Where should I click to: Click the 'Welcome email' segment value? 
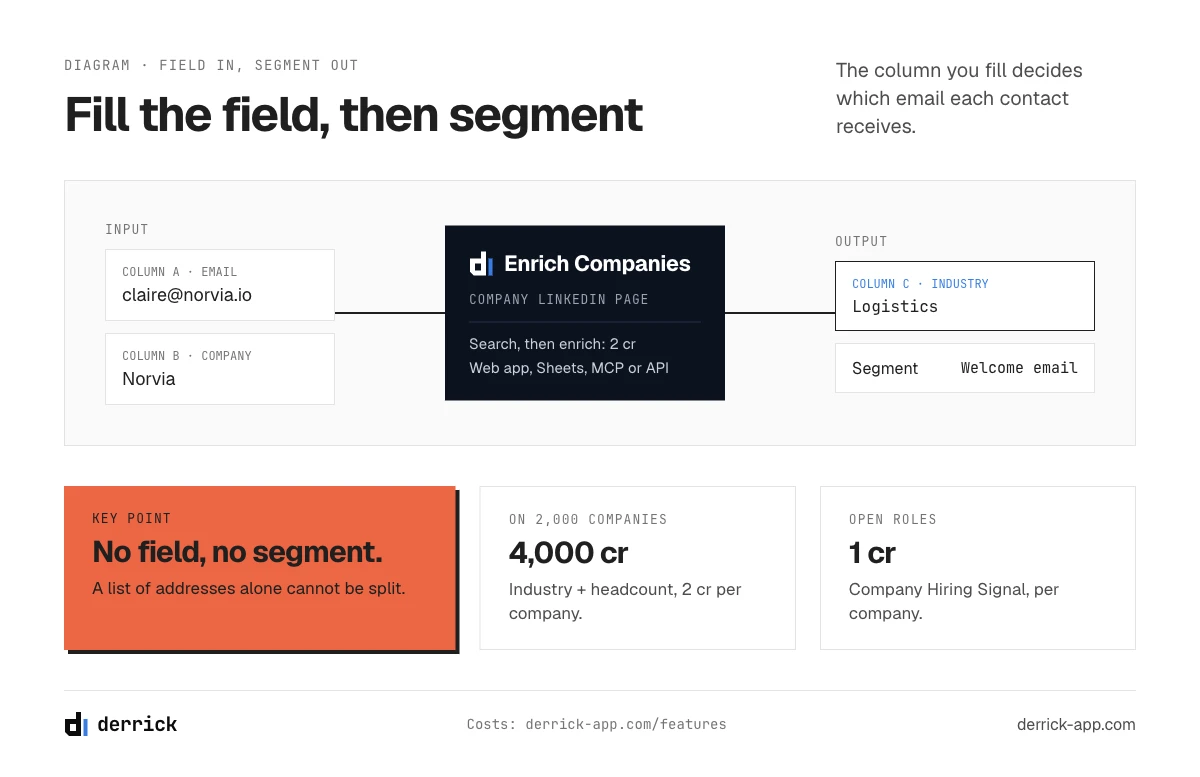tap(1019, 368)
